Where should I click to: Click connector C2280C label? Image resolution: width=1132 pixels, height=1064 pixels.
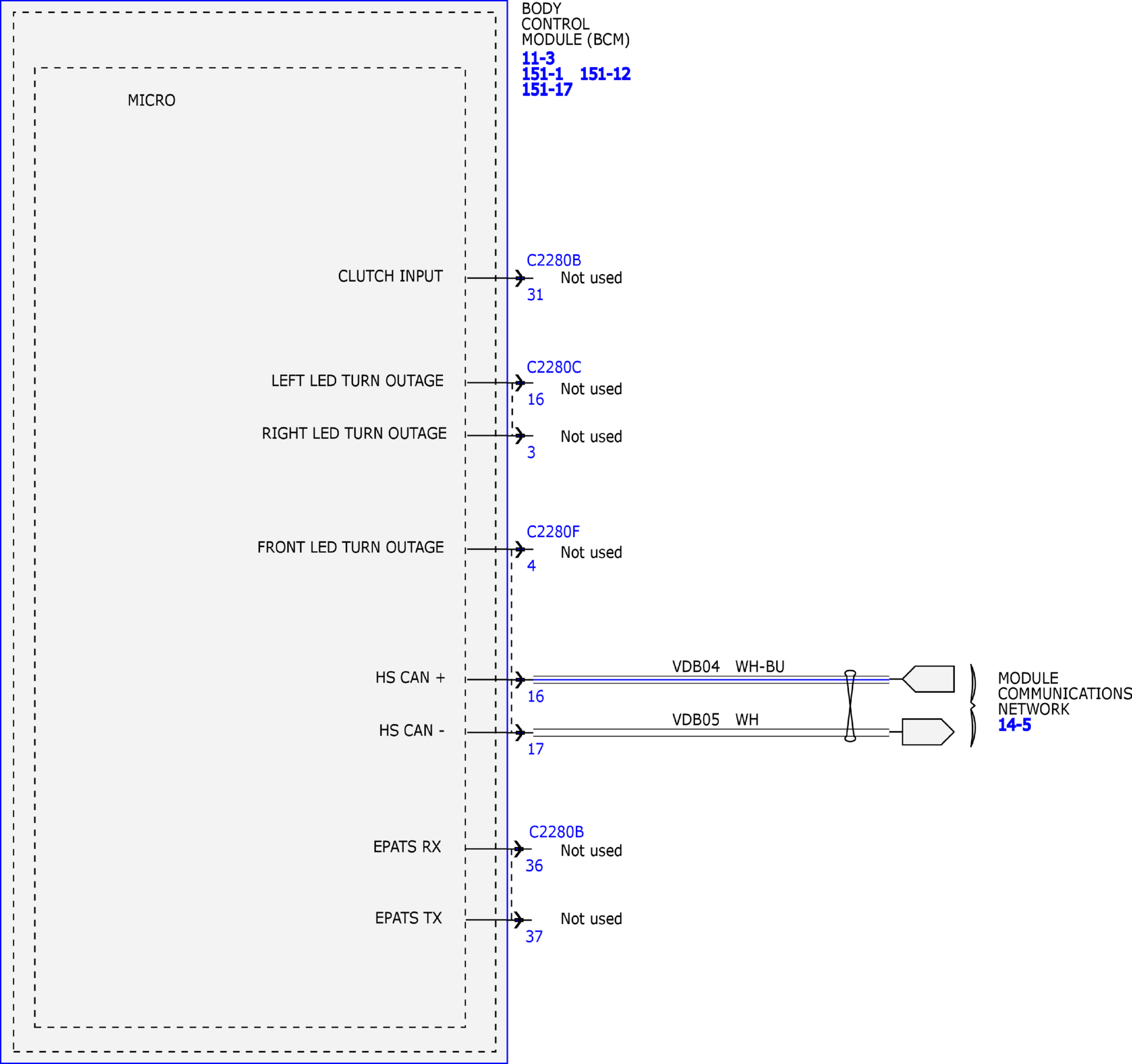[553, 367]
